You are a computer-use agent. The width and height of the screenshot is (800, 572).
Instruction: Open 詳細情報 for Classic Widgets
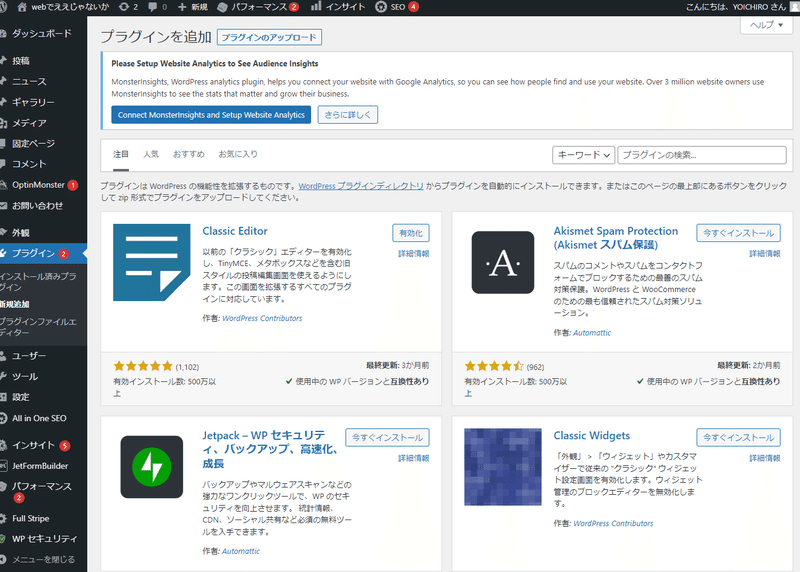764,458
